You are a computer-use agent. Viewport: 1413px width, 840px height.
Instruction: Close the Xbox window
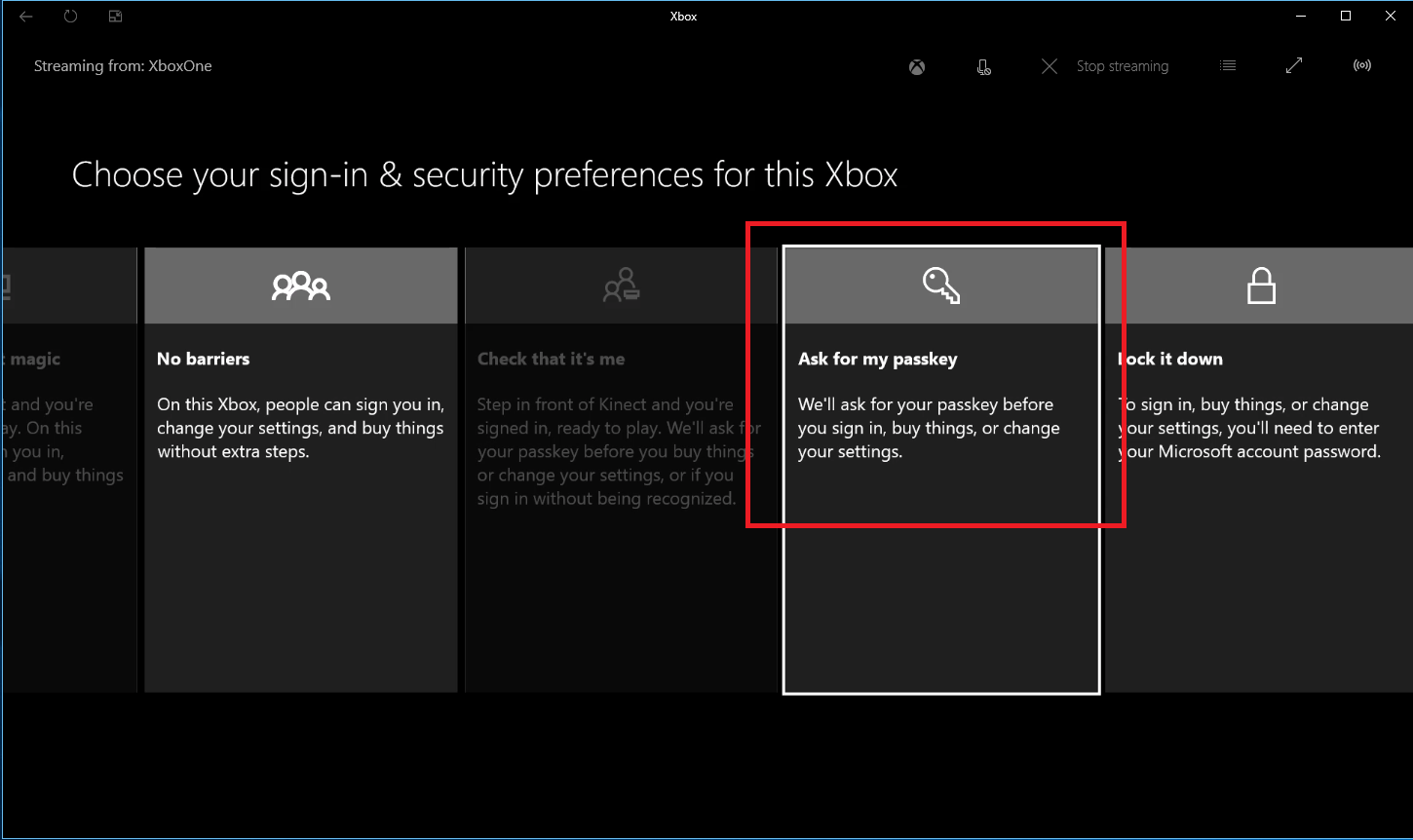(1391, 16)
